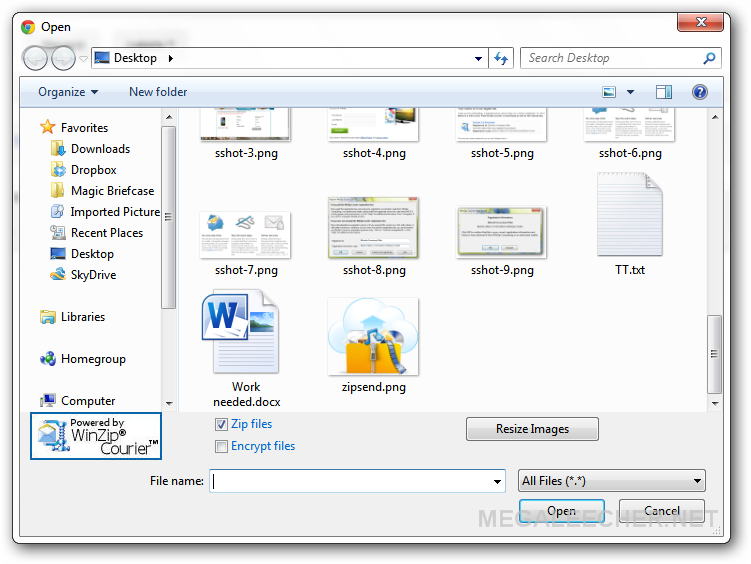Expand the Desktop breadcrumb arrow
This screenshot has height=564, width=751.
pyautogui.click(x=171, y=58)
